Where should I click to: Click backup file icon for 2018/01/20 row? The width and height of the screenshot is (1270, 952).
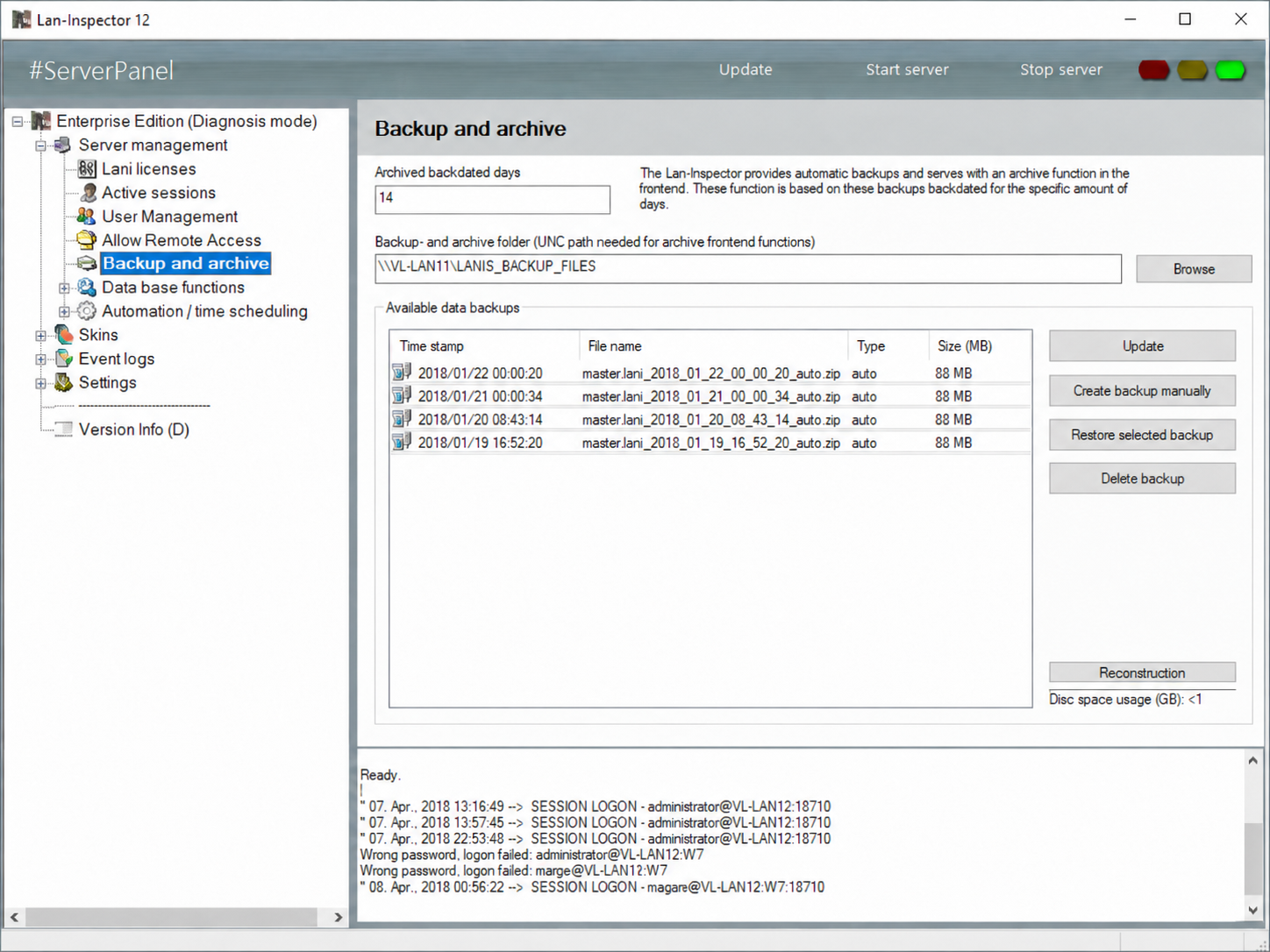point(402,419)
